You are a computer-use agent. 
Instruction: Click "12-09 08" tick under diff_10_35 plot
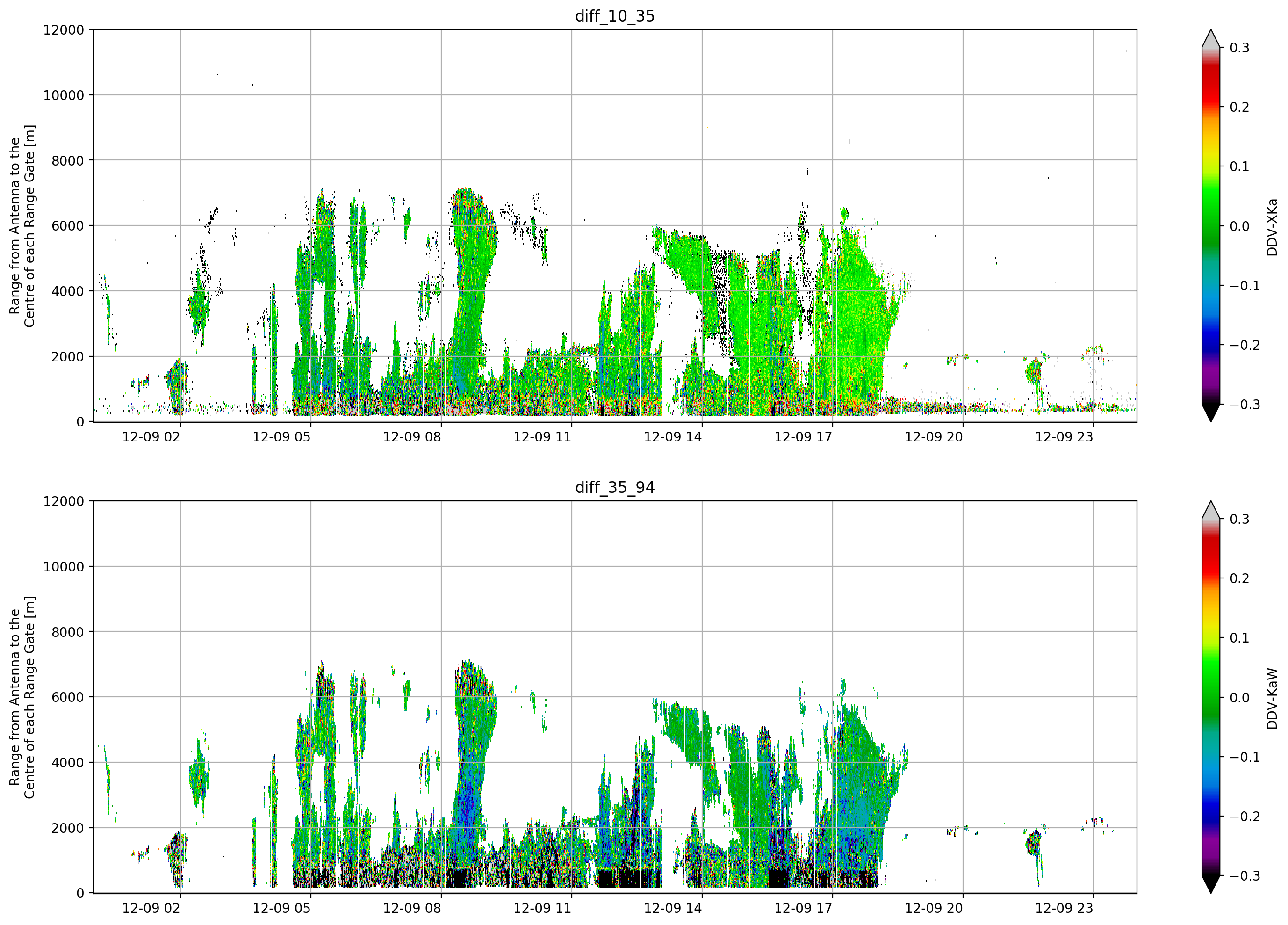(412, 437)
